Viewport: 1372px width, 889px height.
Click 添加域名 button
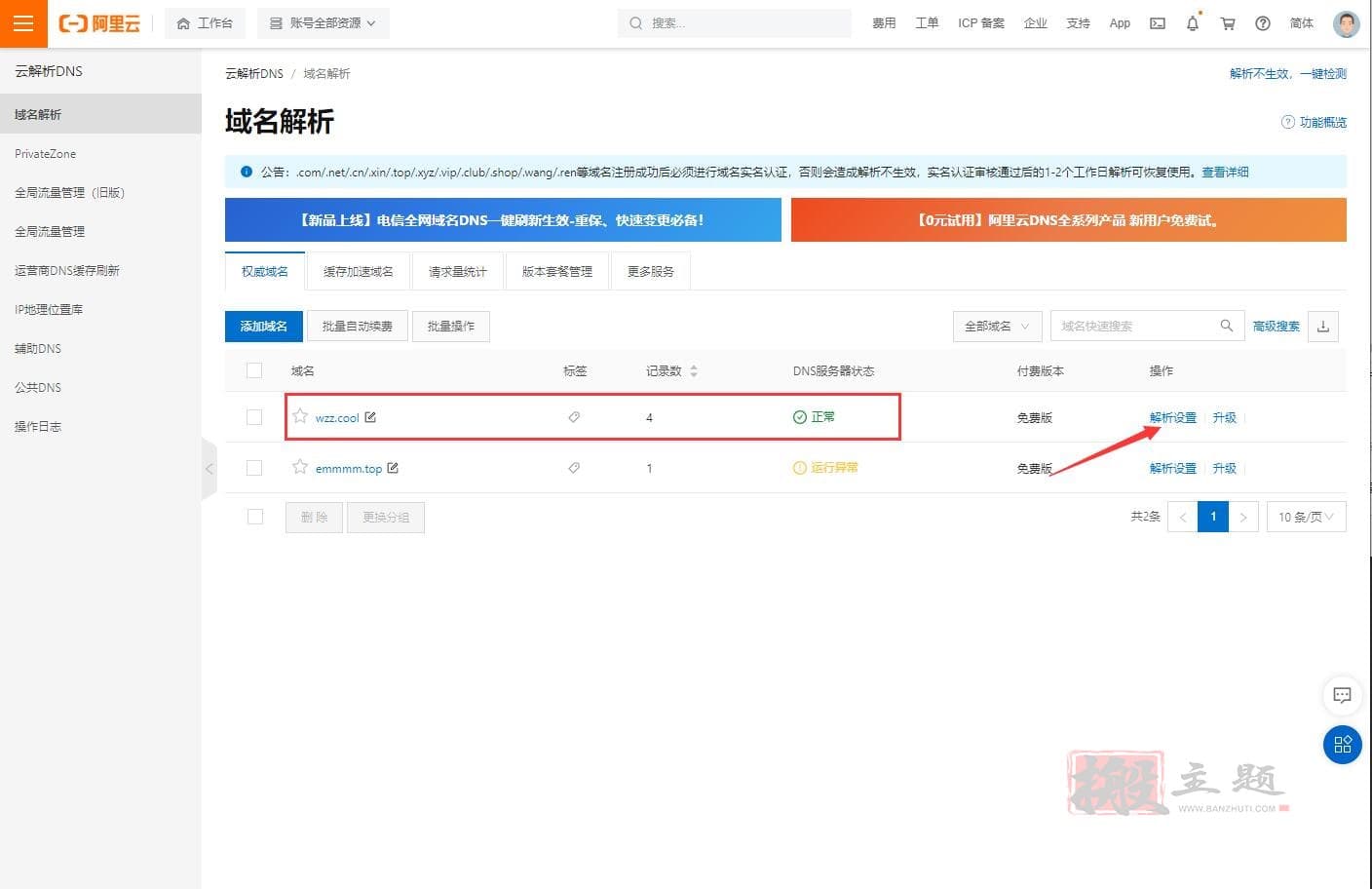pyautogui.click(x=263, y=327)
